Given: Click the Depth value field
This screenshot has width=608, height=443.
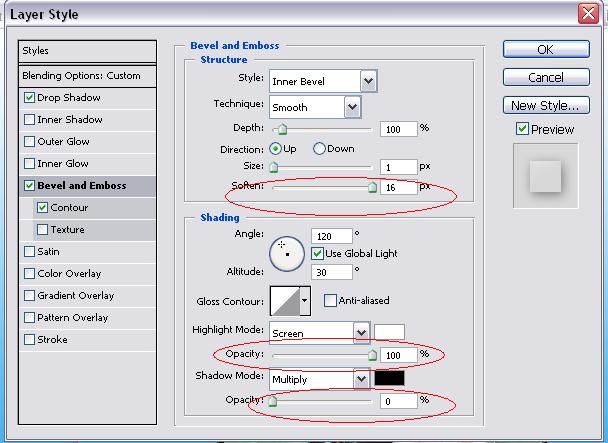Looking at the screenshot, I should pyautogui.click(x=399, y=129).
